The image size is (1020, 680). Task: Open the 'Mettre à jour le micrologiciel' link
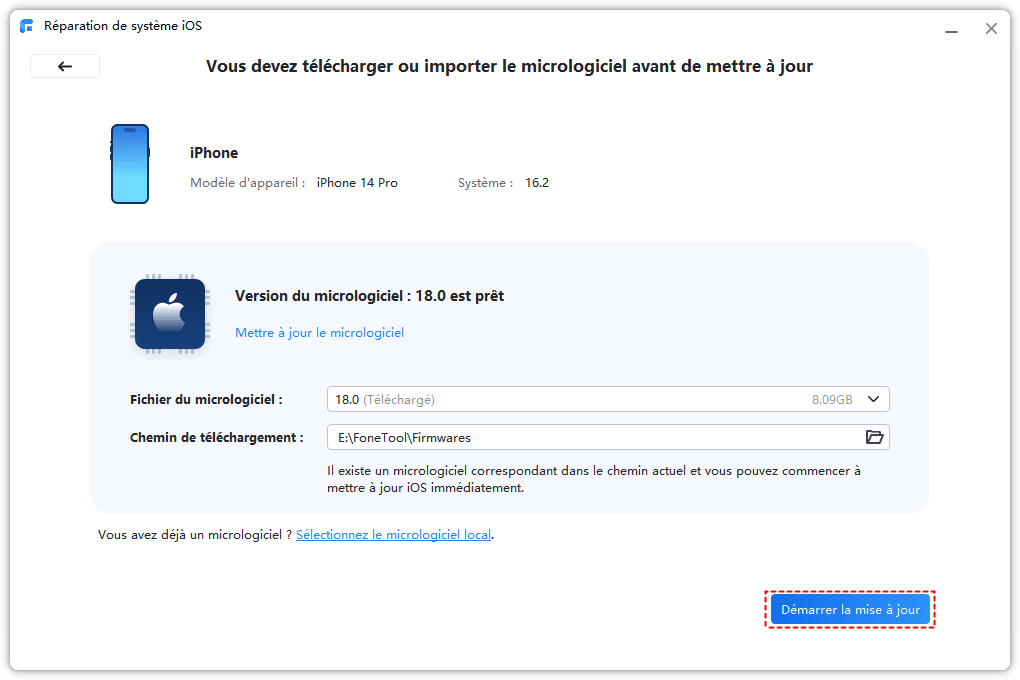(x=319, y=332)
